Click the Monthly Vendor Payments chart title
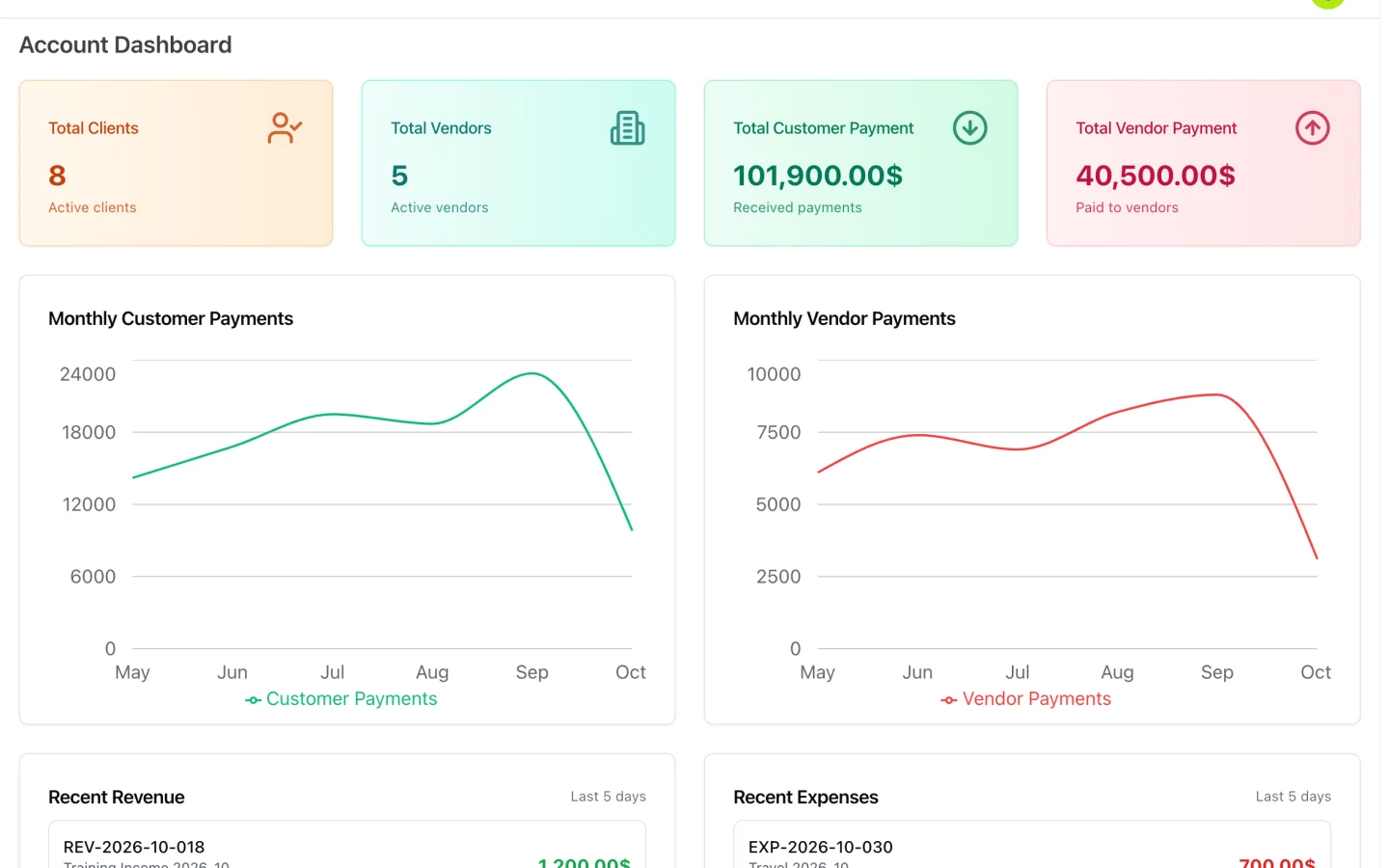The height and width of the screenshot is (868, 1389). 844,319
